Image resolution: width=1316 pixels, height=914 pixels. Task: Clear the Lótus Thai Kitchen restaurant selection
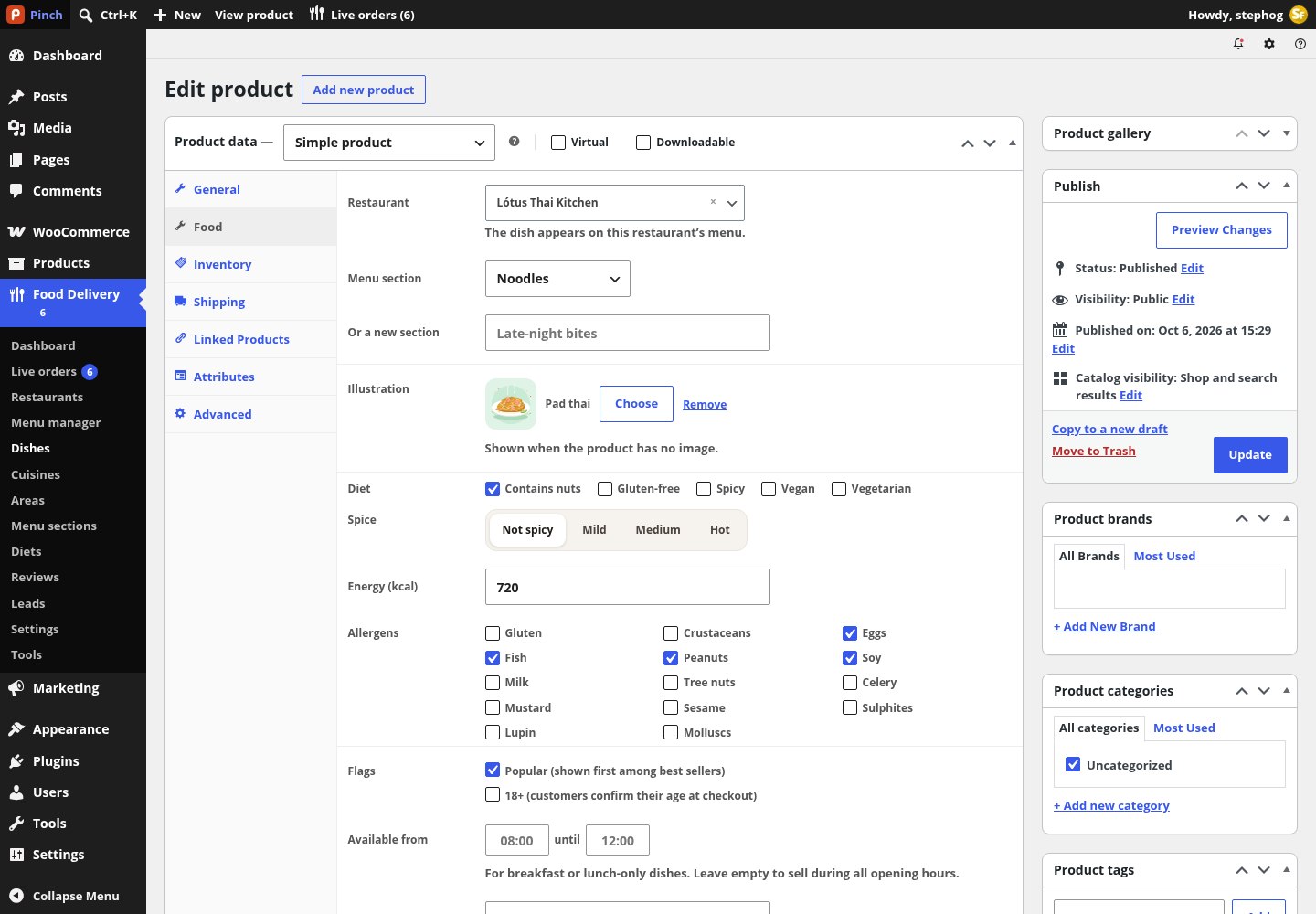click(x=713, y=202)
